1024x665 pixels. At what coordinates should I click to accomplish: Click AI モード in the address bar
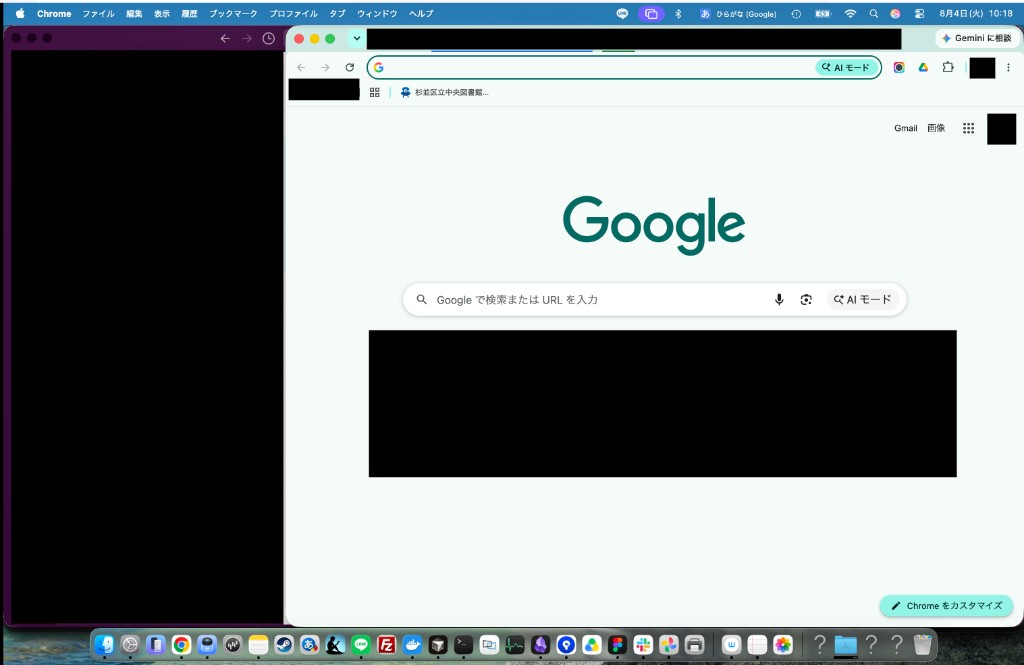click(845, 67)
